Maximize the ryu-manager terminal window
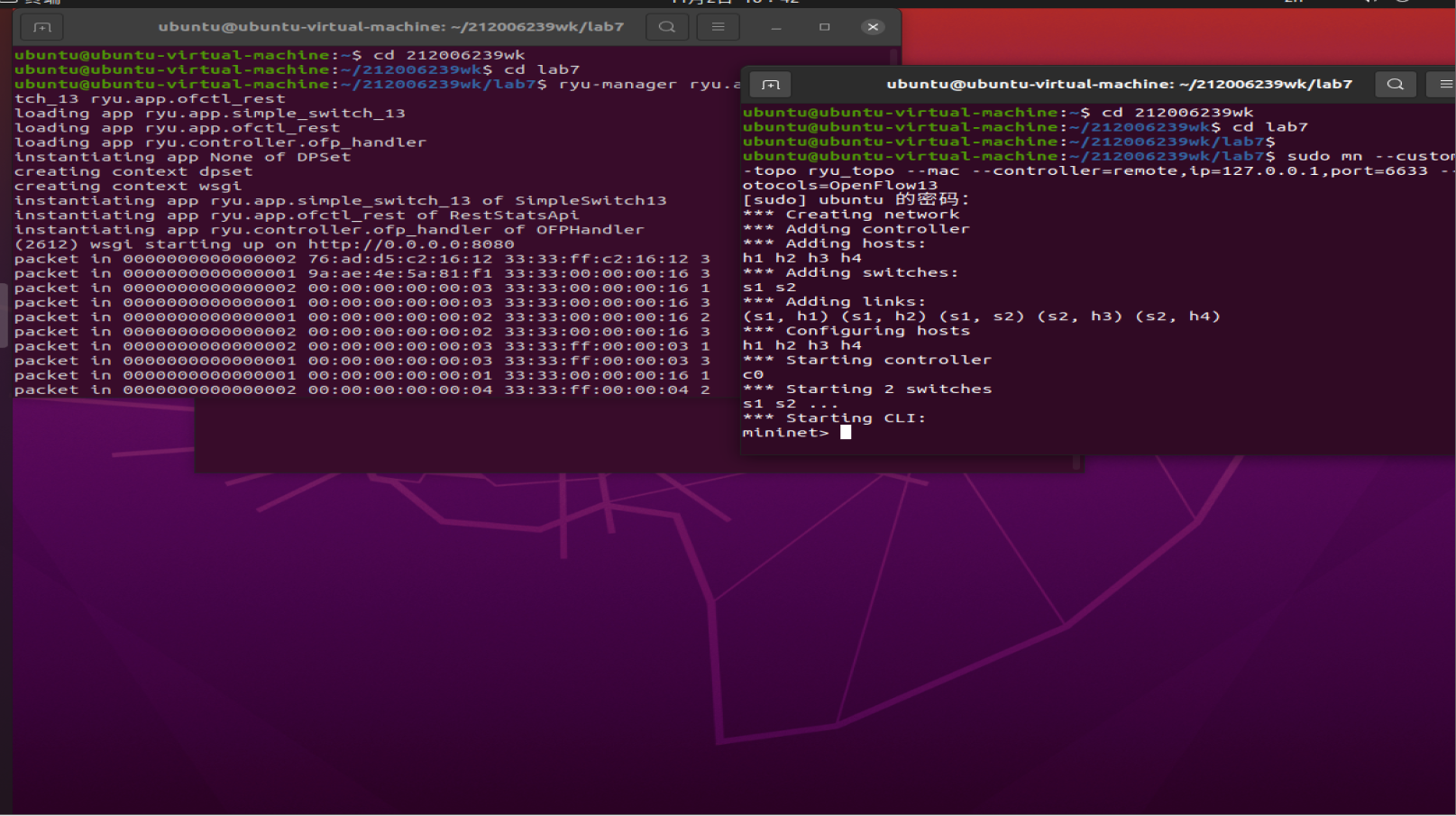Screen dimensions: 1456x816 click(824, 27)
